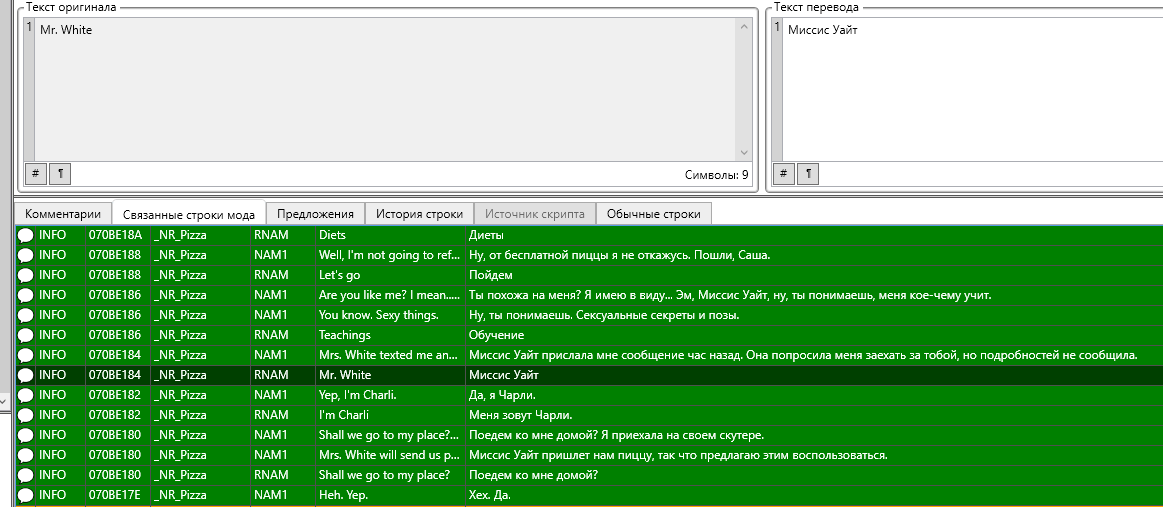Select the "Teachings" source cell

point(390,335)
